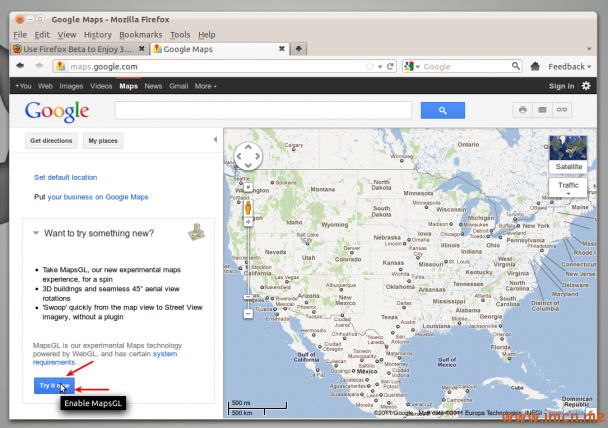Click the 3D building MapsGL icon
Viewport: 608px width, 428px height.
(x=197, y=232)
